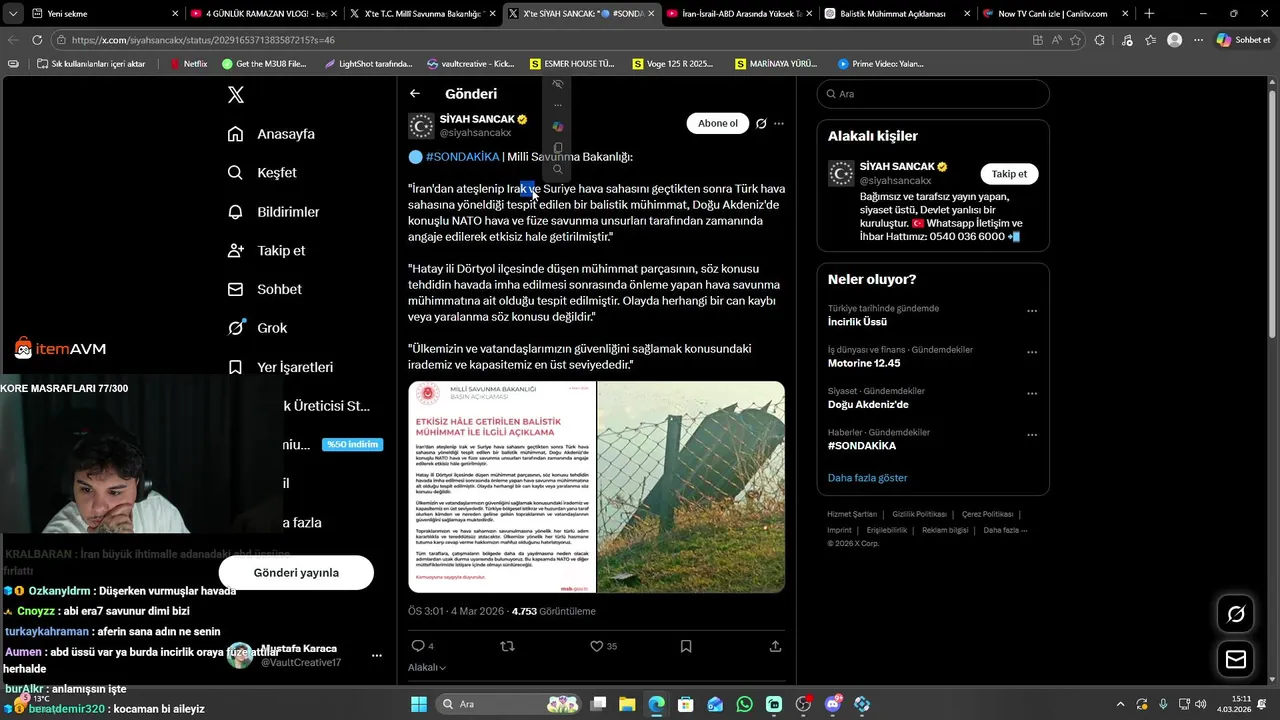Click the floating messages envelope button

click(1236, 660)
